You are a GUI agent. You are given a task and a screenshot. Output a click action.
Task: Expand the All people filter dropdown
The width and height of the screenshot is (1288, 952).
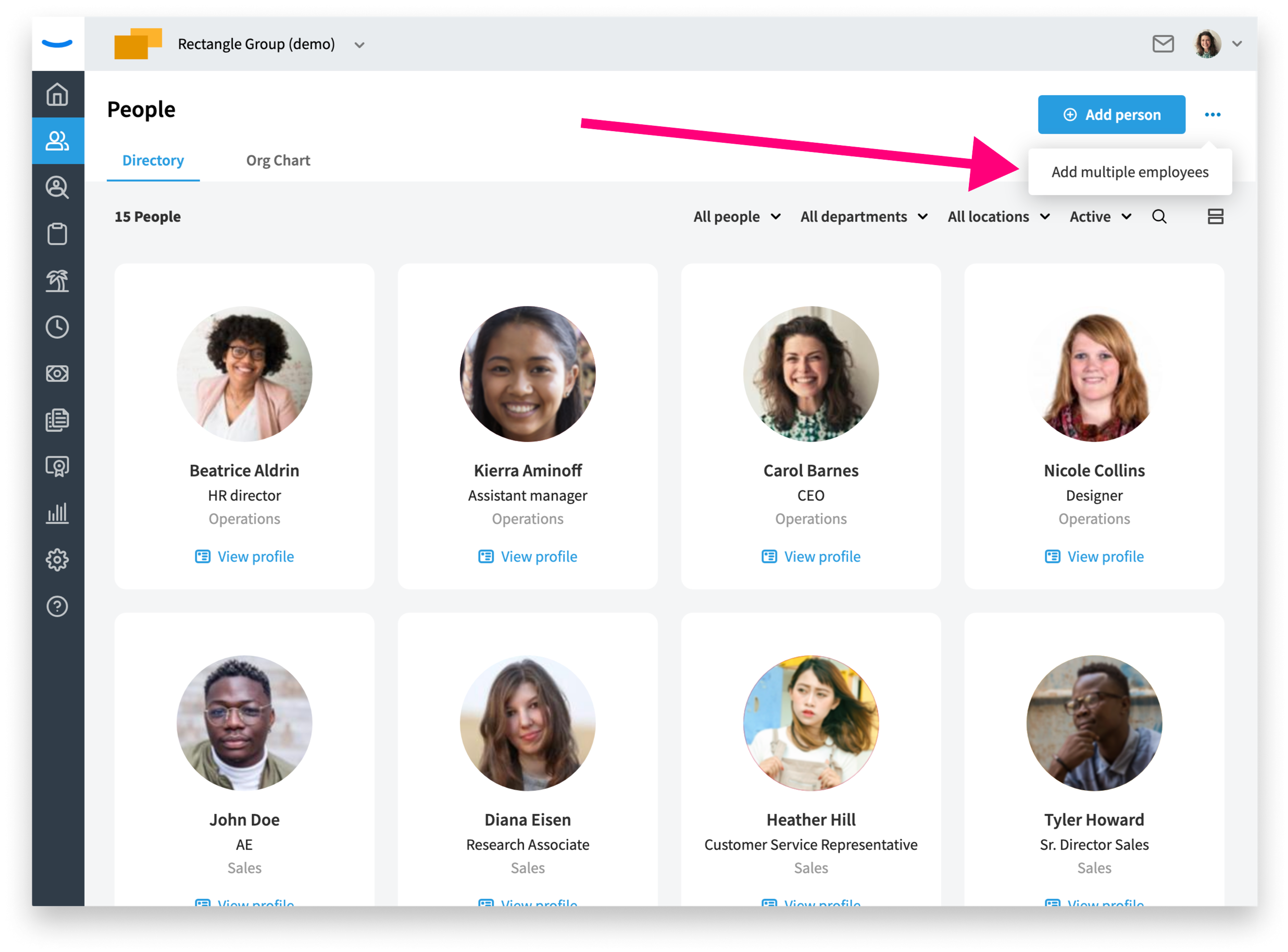pos(737,217)
